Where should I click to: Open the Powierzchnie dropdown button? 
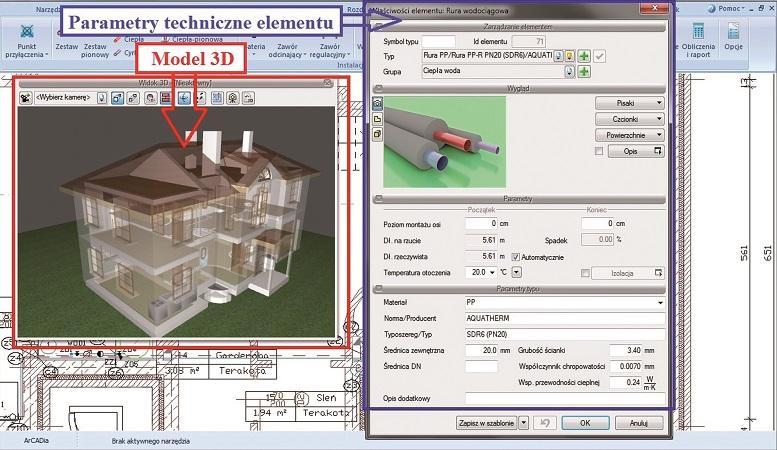[629, 135]
